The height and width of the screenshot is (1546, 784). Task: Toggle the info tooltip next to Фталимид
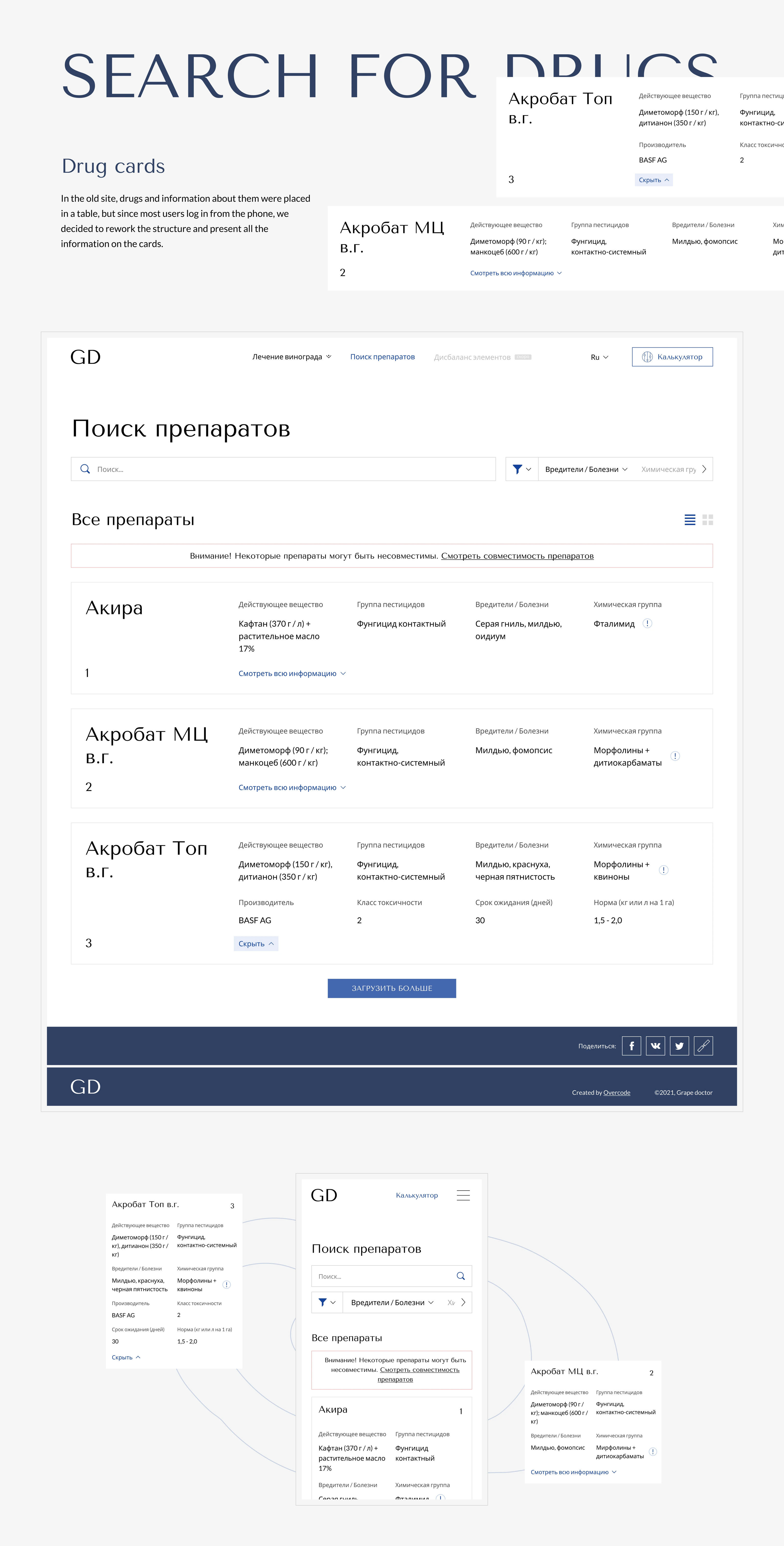point(648,624)
